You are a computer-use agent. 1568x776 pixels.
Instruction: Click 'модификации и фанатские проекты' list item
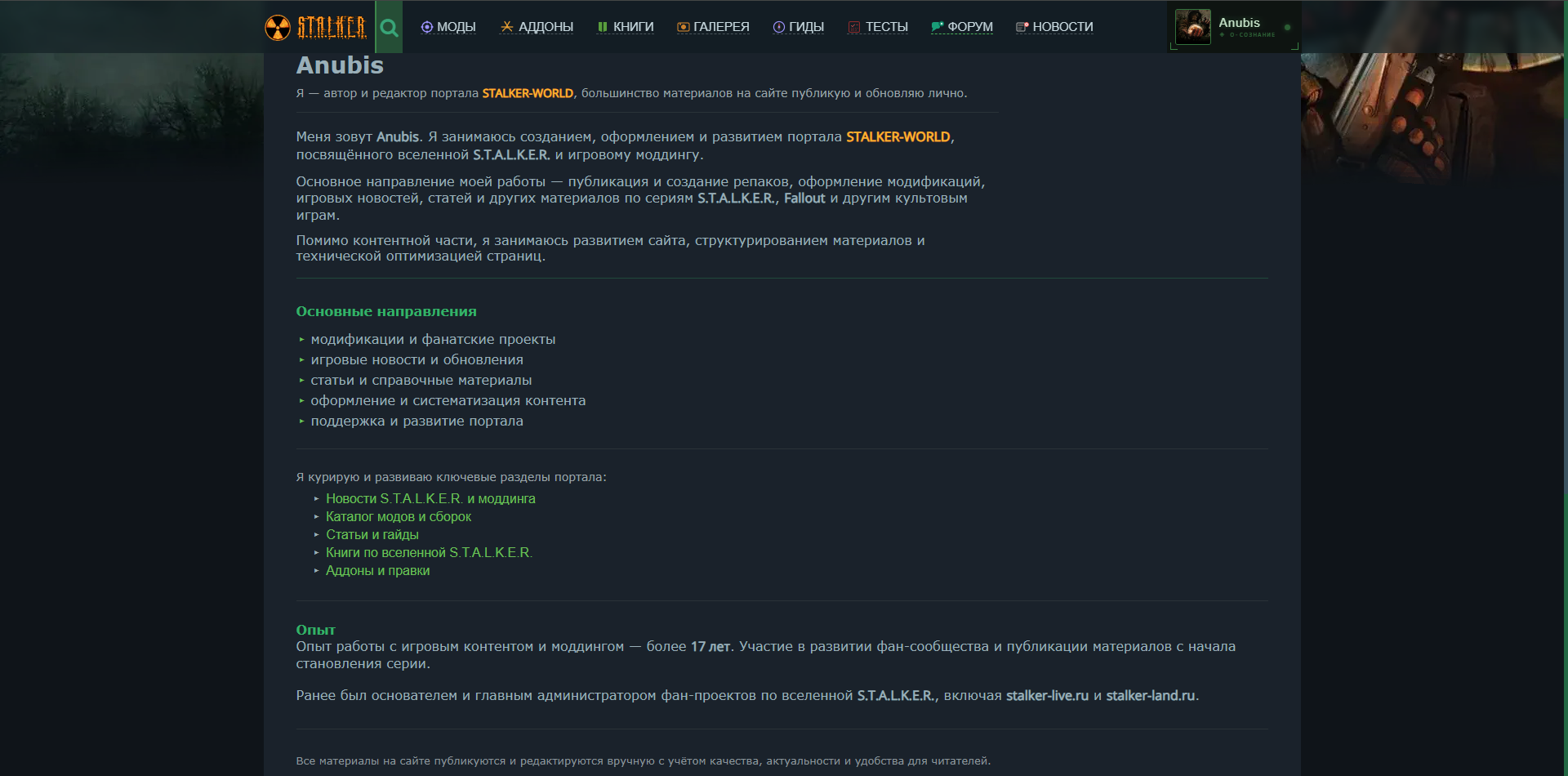(433, 339)
